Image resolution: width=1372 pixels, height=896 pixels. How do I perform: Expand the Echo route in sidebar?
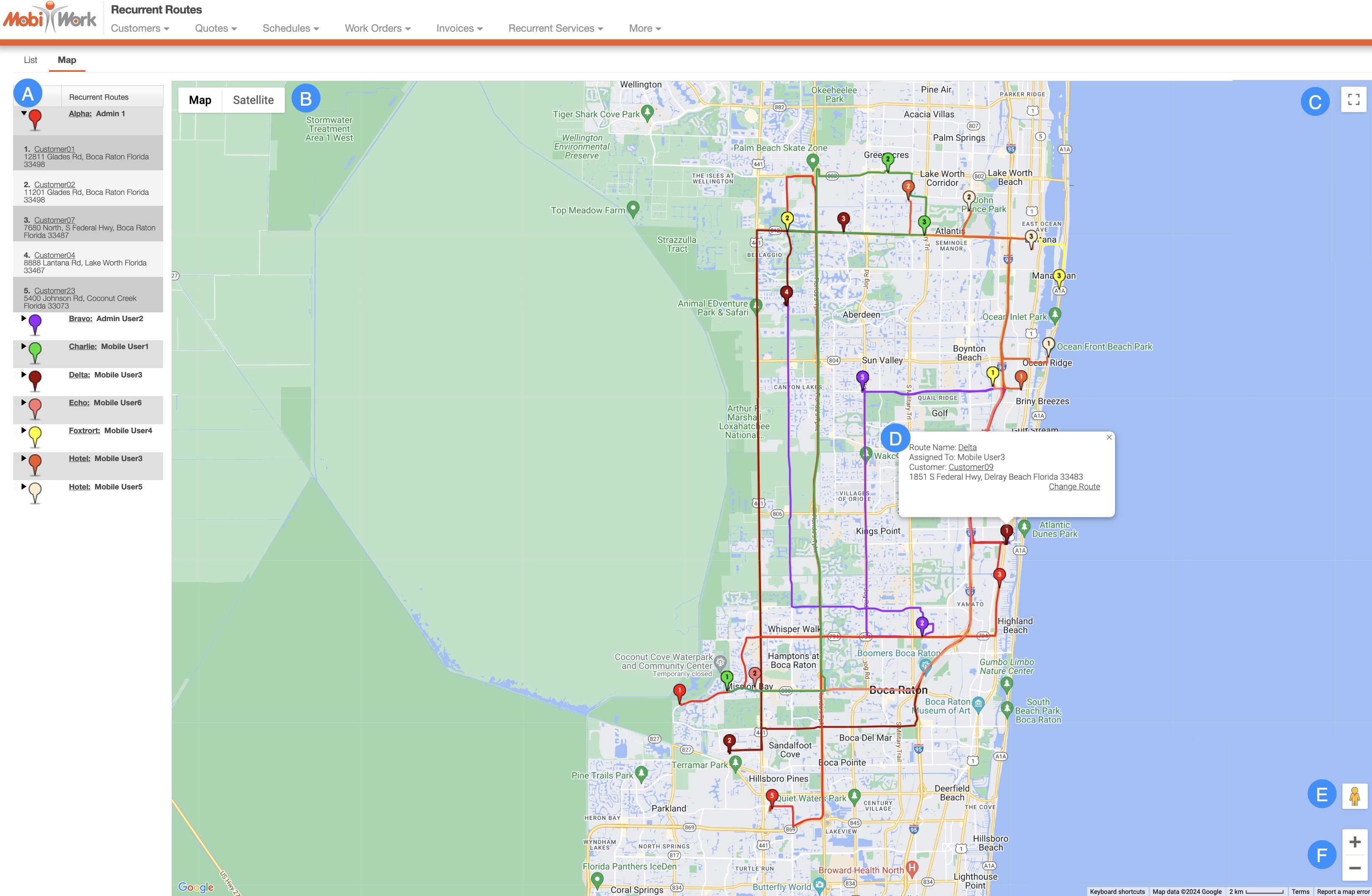click(24, 402)
